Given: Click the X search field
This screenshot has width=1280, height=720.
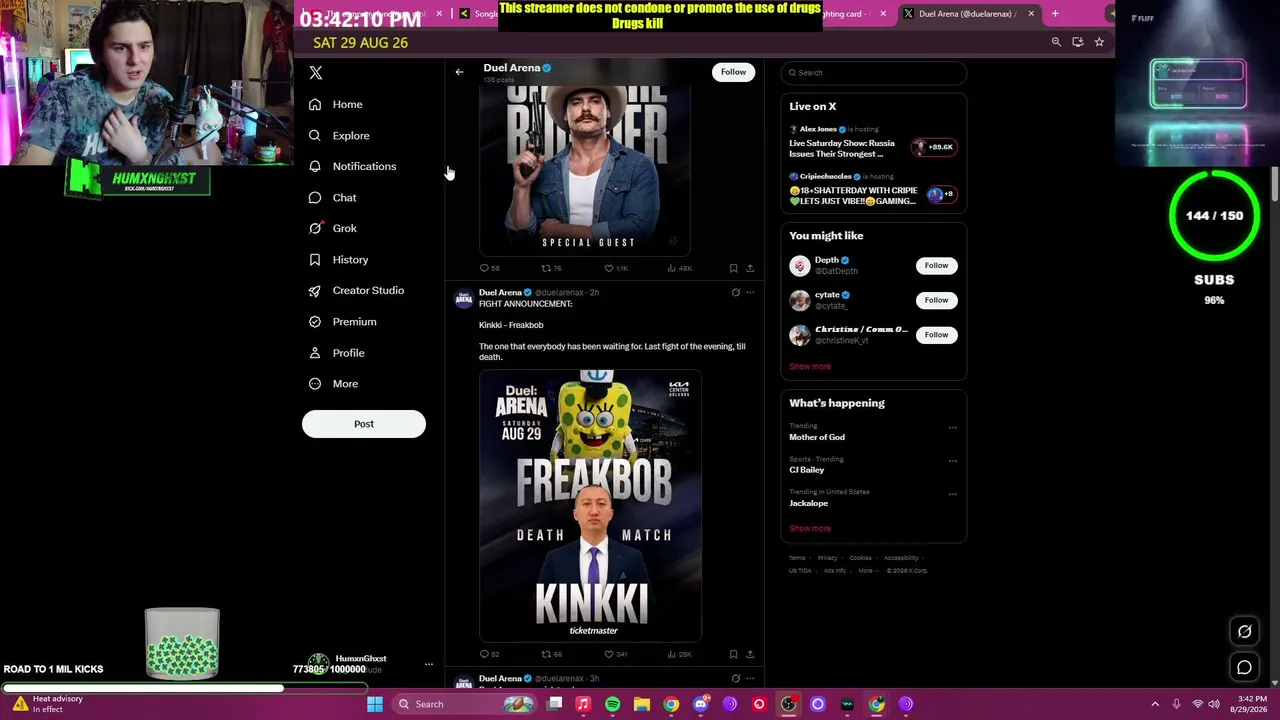Looking at the screenshot, I should coord(874,73).
